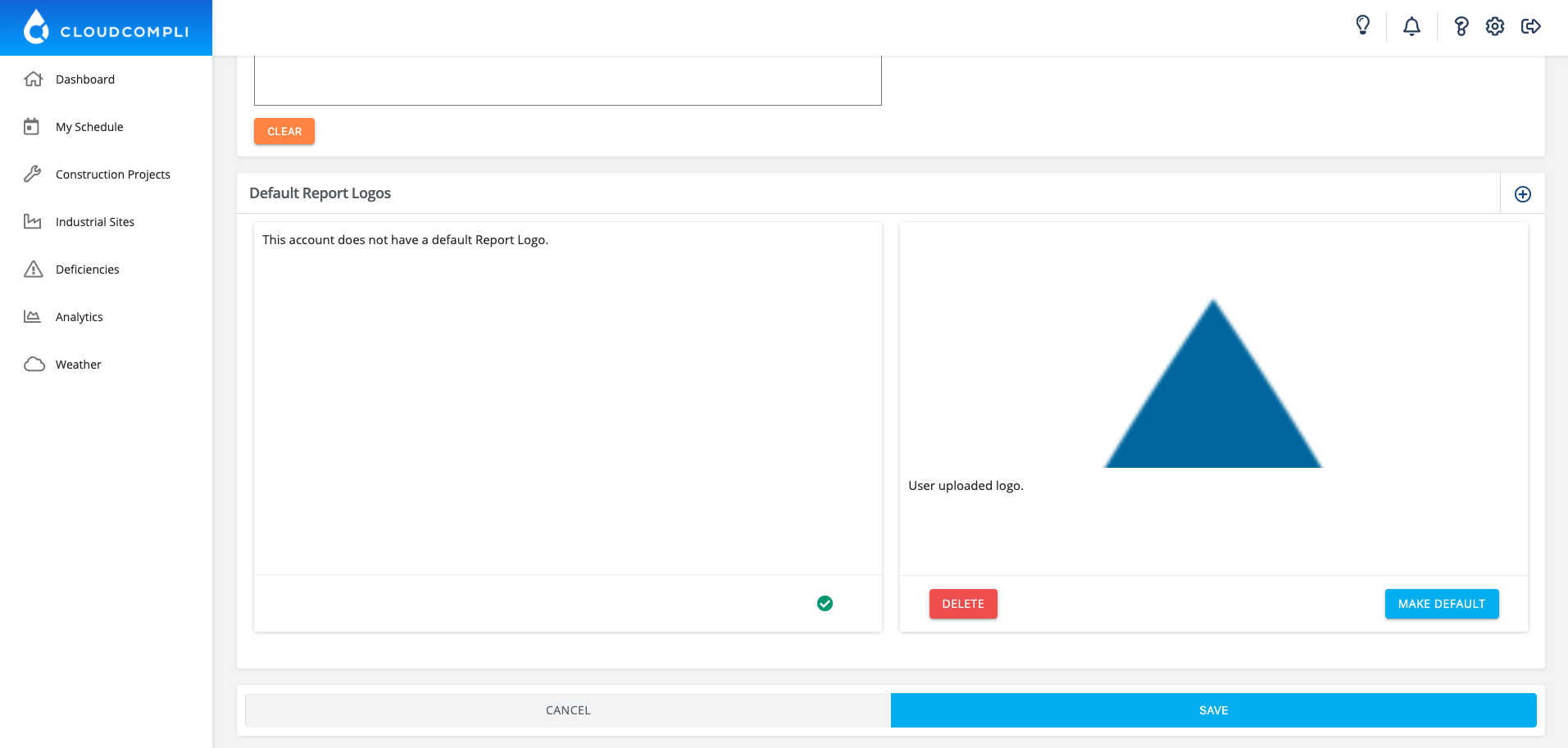The width and height of the screenshot is (1568, 748).
Task: Click the orange CLEAR button
Action: point(284,131)
